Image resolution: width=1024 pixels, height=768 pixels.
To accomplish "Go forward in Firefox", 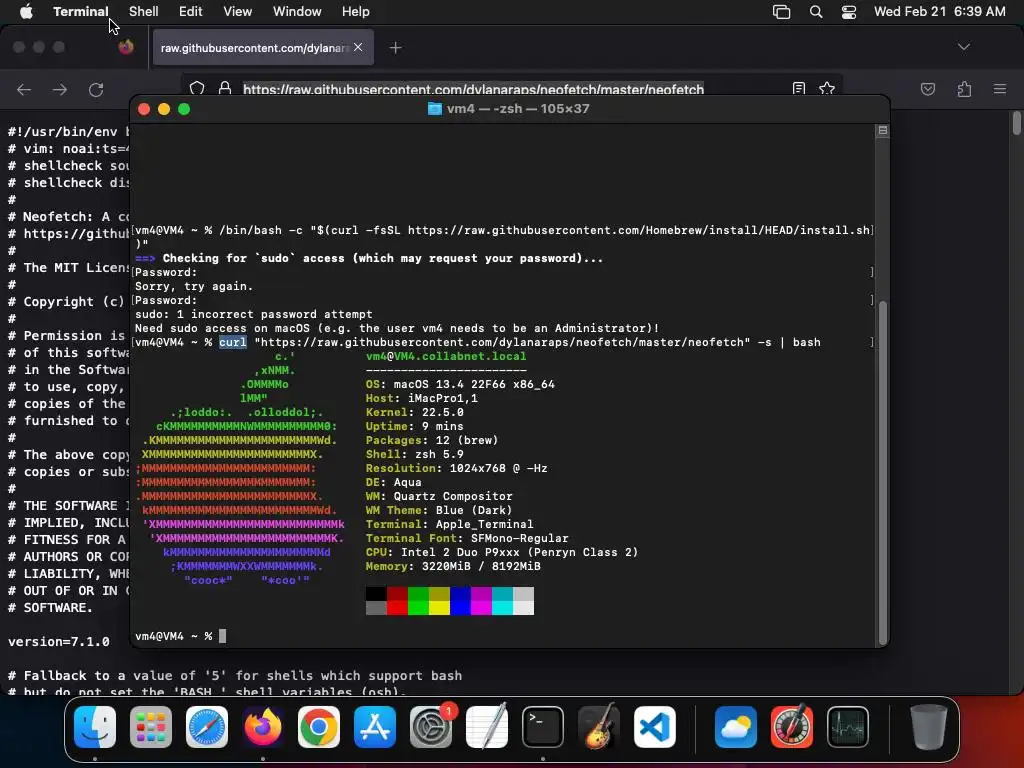I will click(59, 89).
